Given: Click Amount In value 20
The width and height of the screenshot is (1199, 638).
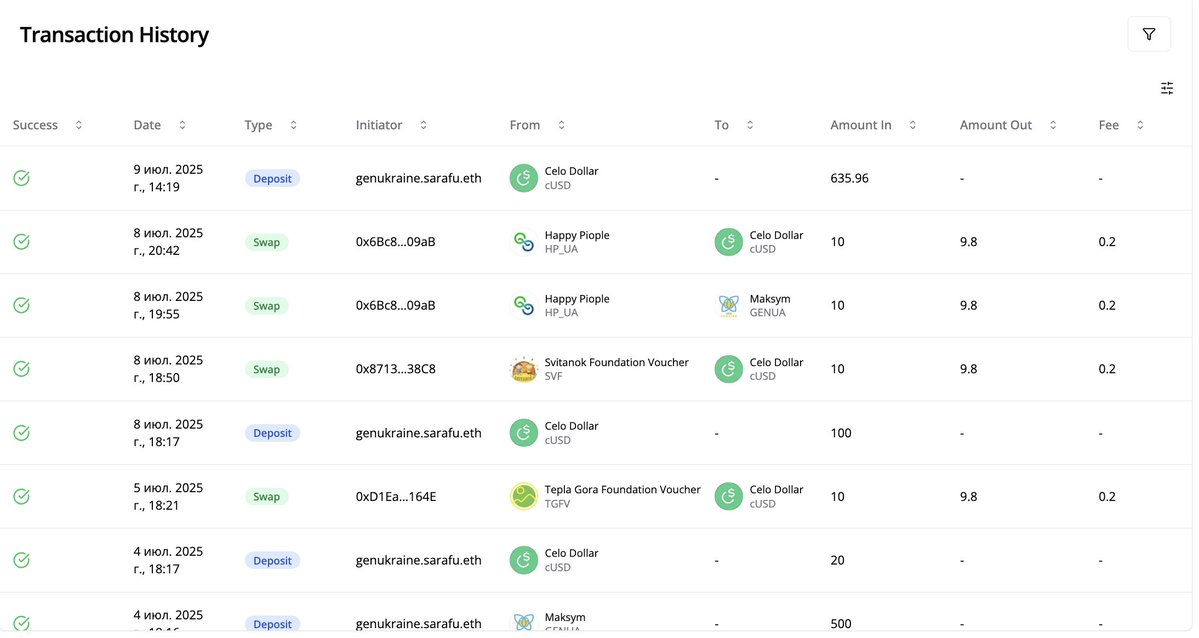Looking at the screenshot, I should coord(837,560).
